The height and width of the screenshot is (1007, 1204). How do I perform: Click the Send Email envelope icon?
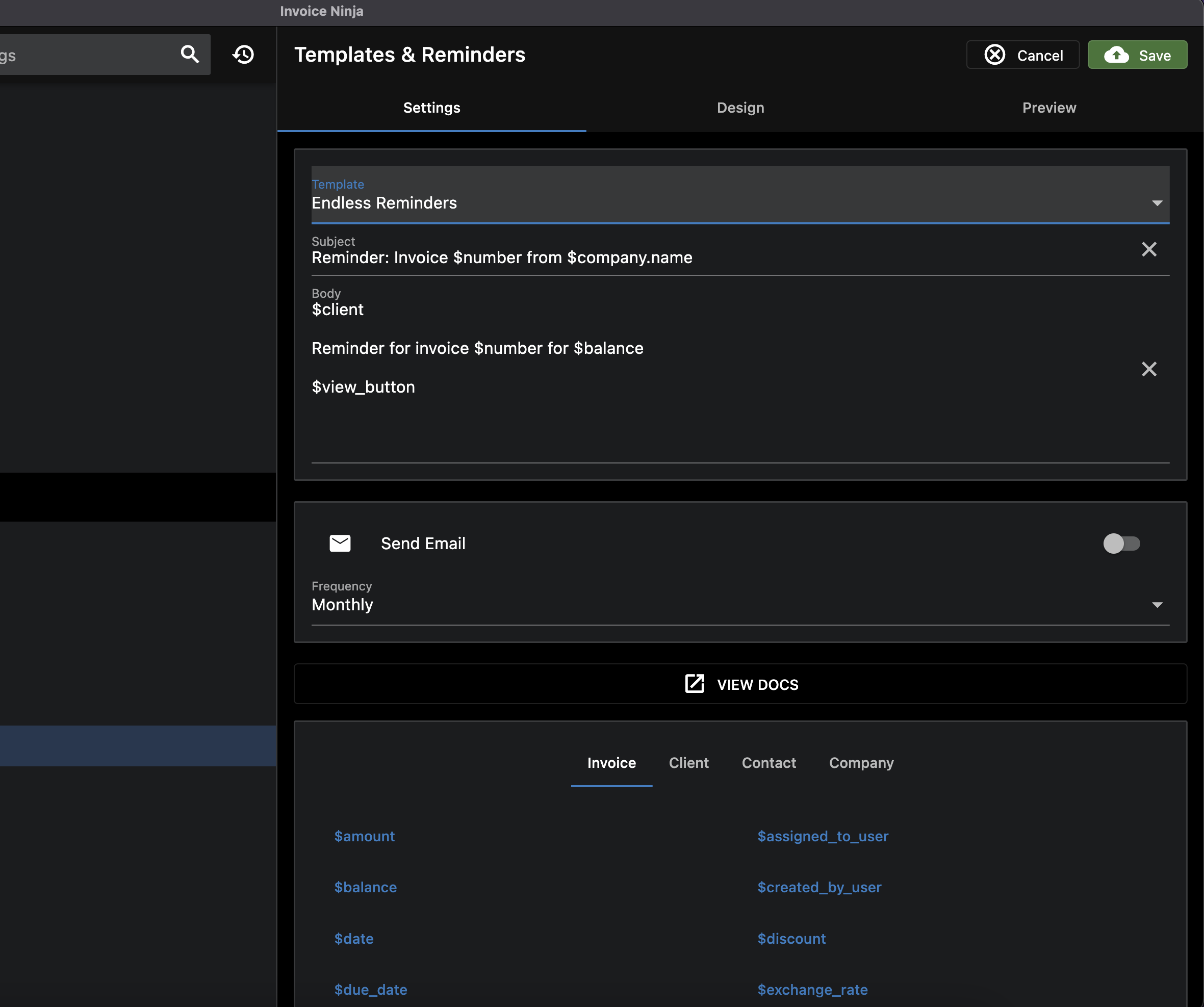tap(340, 544)
